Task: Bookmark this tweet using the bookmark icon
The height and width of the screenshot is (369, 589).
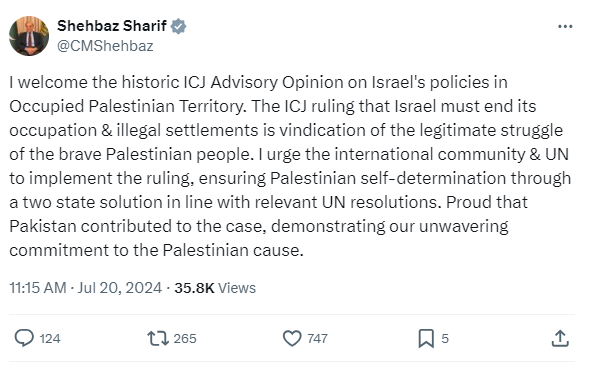Action: 426,338
